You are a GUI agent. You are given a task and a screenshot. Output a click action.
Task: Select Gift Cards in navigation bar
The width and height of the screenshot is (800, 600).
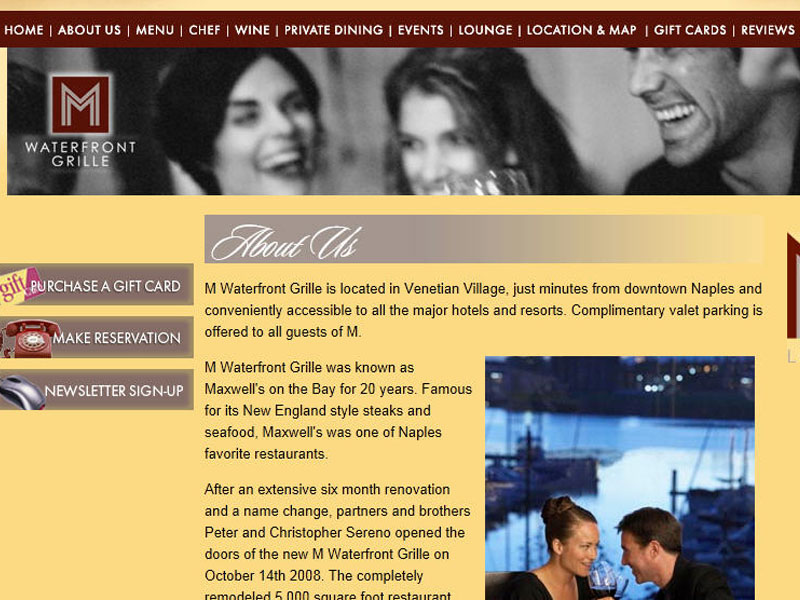[x=690, y=30]
